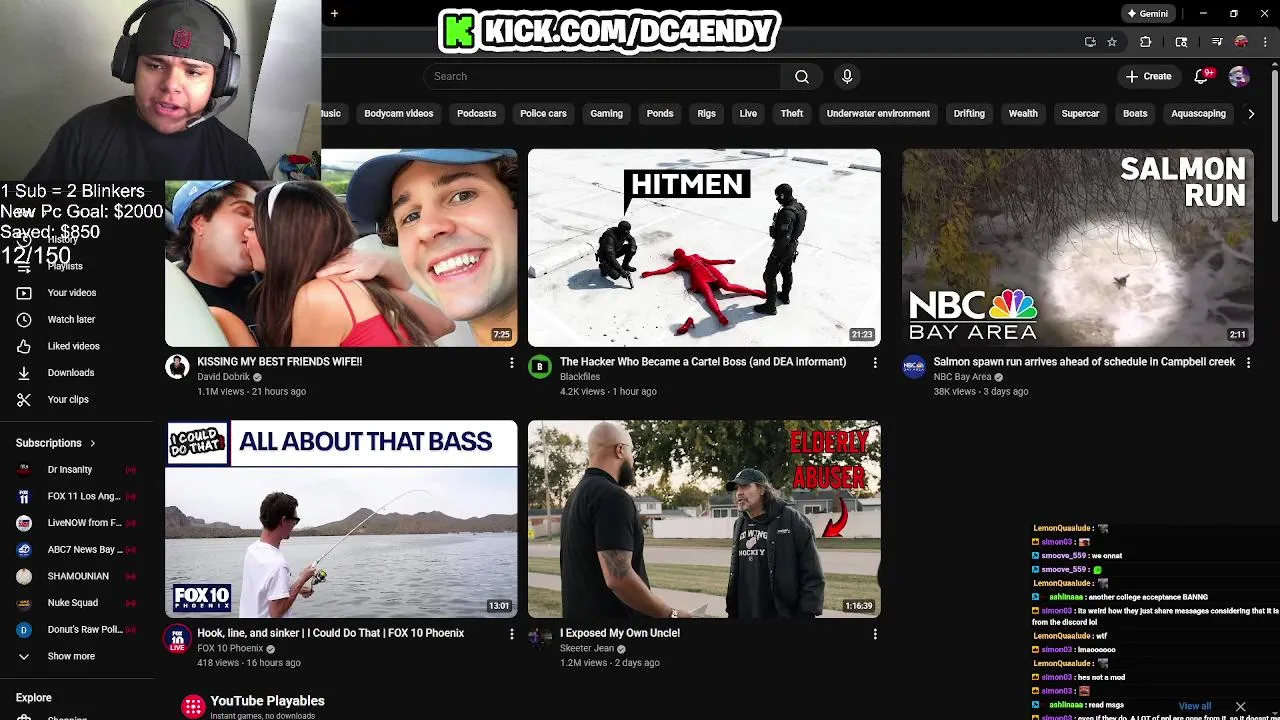The height and width of the screenshot is (720, 1280).
Task: Select Aquascaping chip
Action: click(x=1198, y=113)
